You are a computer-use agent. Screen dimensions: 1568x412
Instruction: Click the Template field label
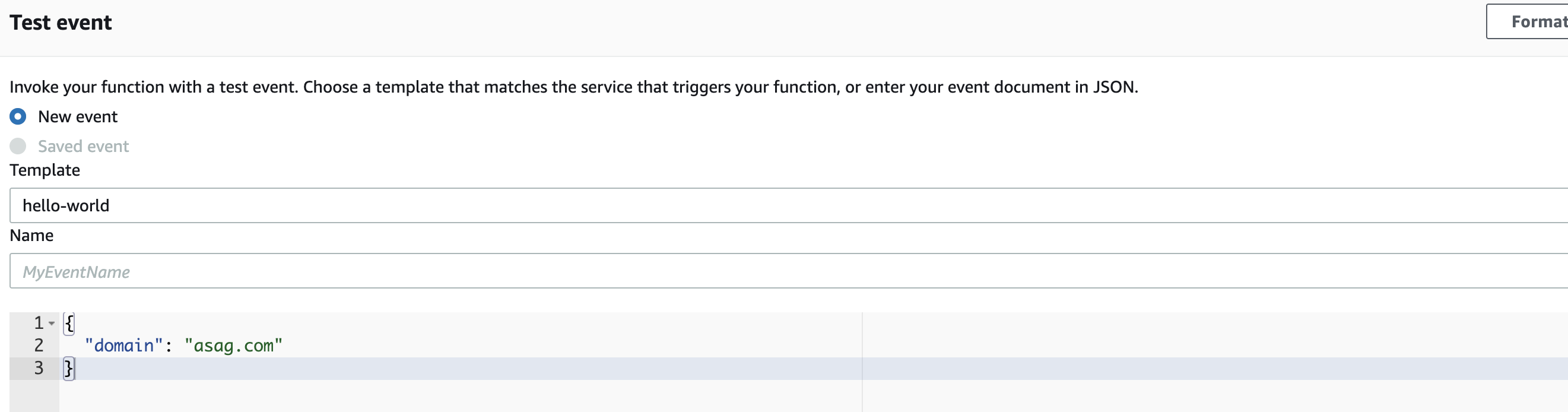[45, 170]
